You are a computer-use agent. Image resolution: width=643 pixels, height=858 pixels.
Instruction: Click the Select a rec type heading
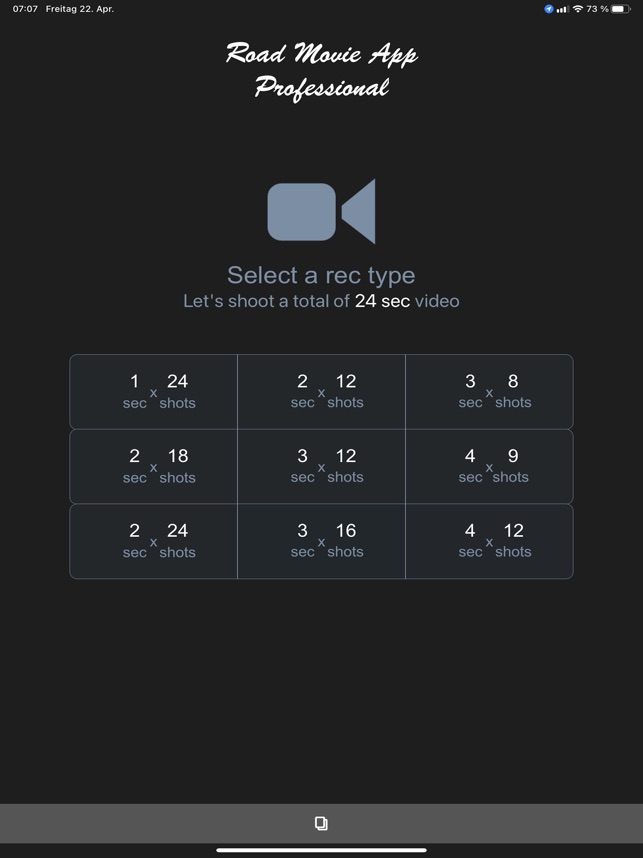(321, 275)
